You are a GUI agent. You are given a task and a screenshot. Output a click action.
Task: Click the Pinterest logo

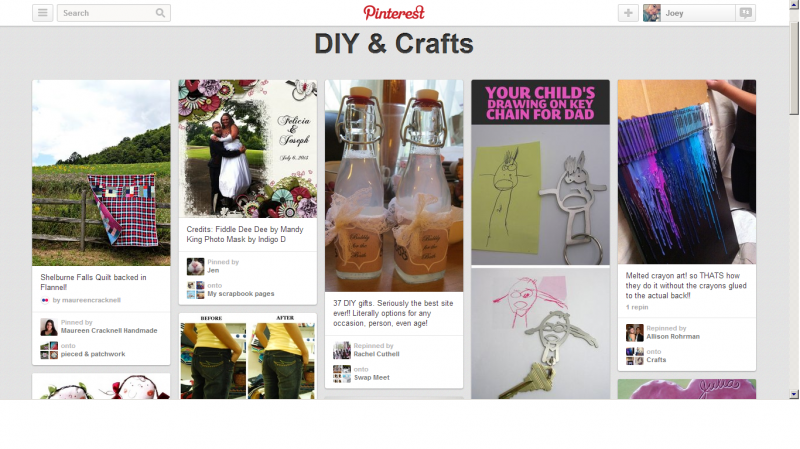click(394, 12)
